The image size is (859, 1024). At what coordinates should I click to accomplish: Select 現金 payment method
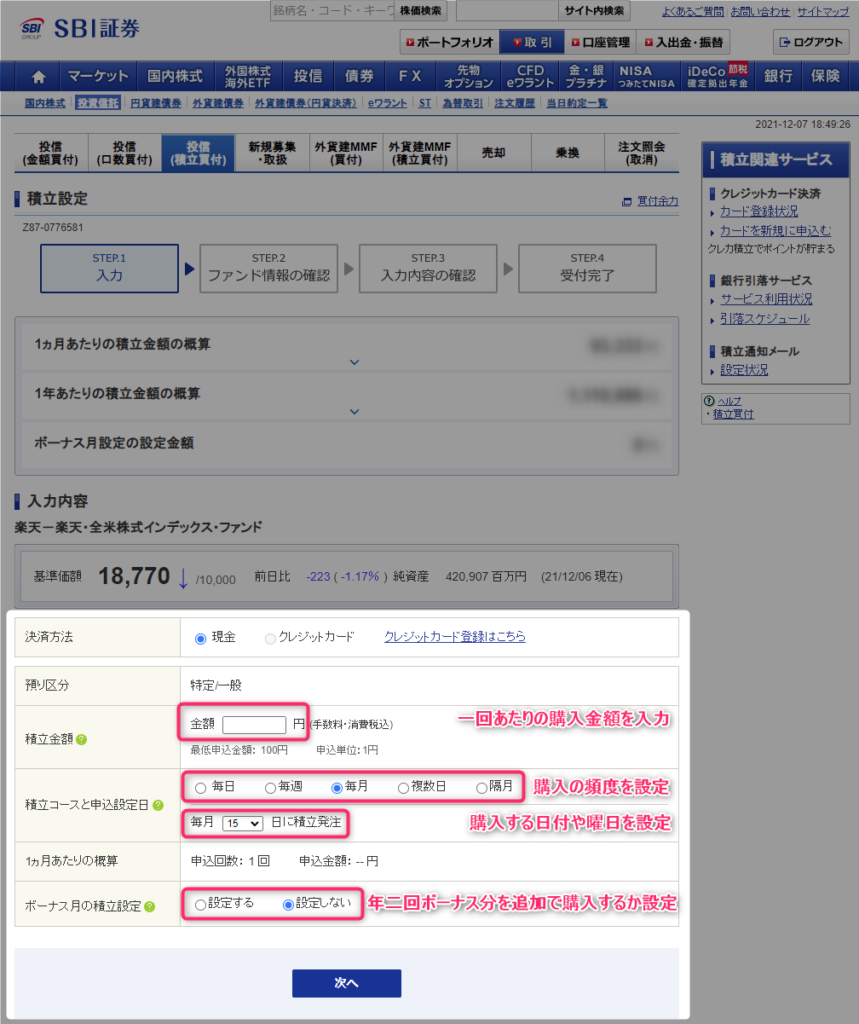(x=201, y=638)
